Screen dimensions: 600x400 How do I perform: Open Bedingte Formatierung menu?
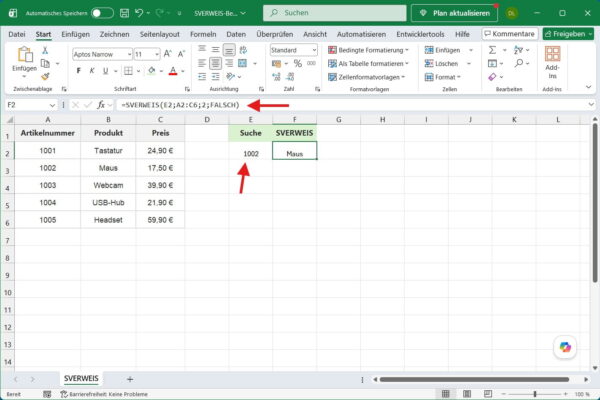(x=368, y=50)
